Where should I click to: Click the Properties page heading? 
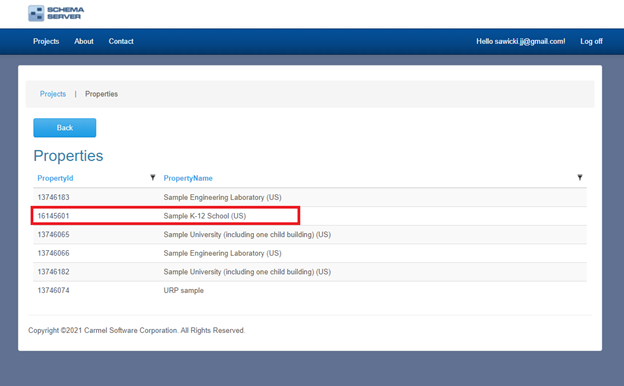click(68, 156)
